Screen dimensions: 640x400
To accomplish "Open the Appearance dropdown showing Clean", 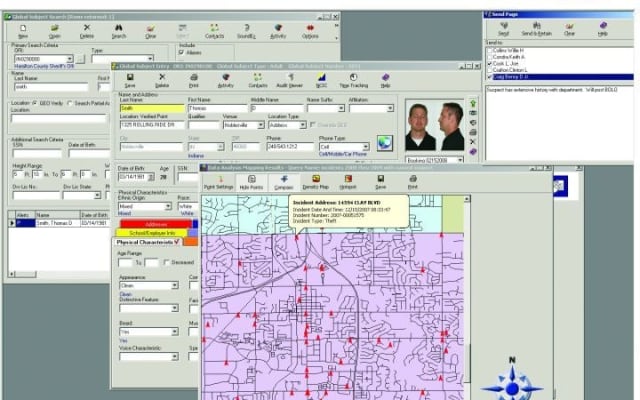I will click(x=175, y=285).
